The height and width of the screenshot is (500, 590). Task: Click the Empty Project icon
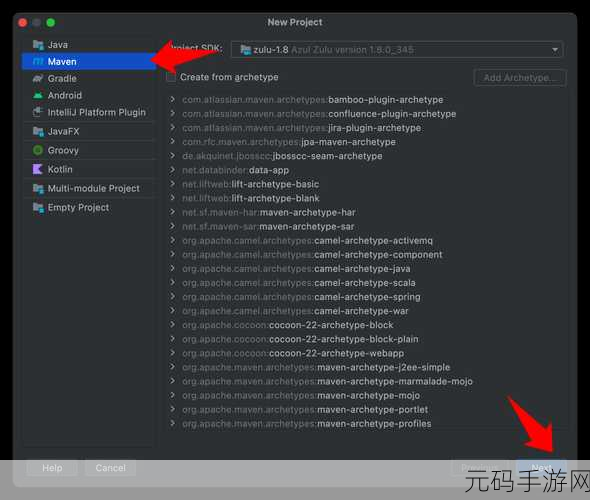pos(38,207)
